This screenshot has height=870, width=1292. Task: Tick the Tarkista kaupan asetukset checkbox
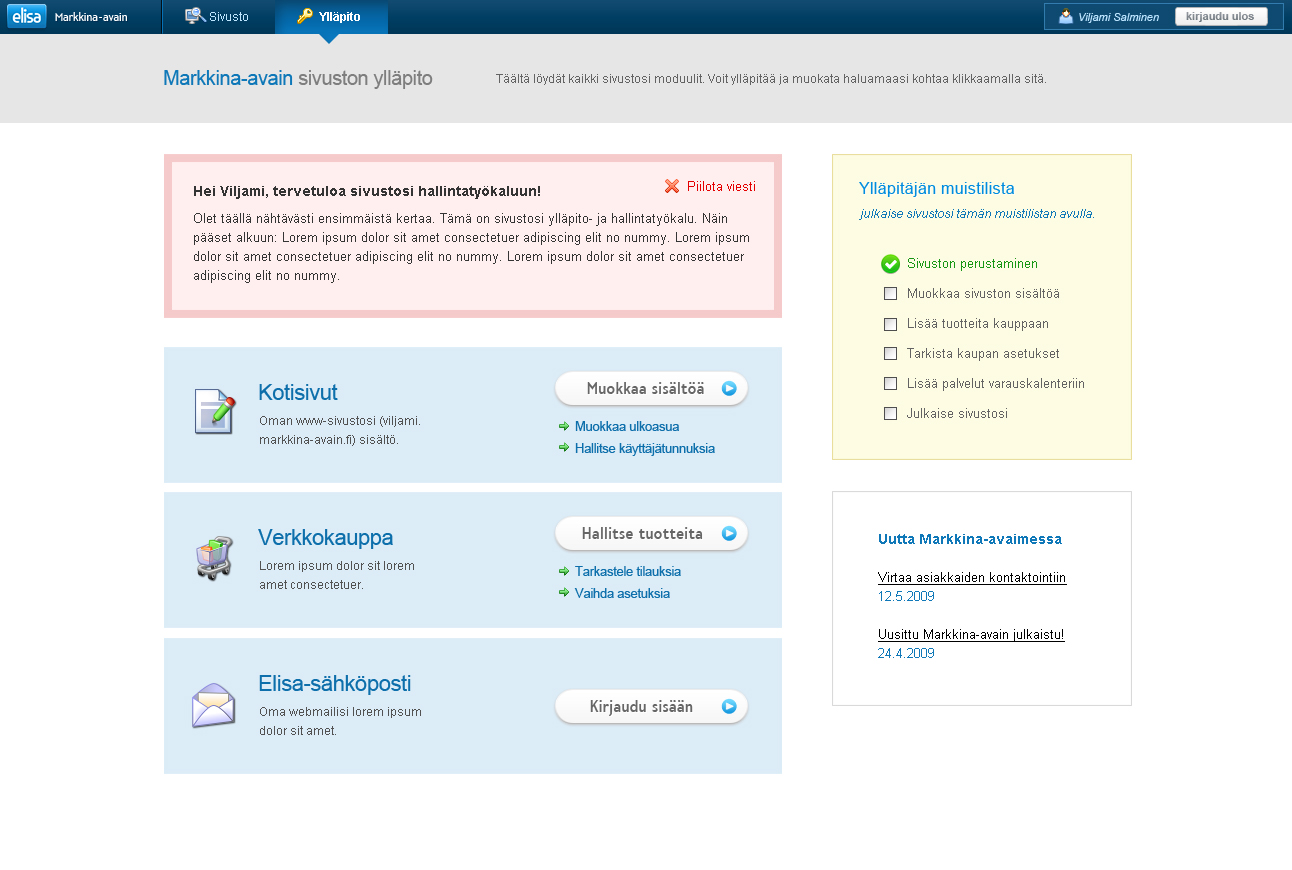[x=890, y=354]
